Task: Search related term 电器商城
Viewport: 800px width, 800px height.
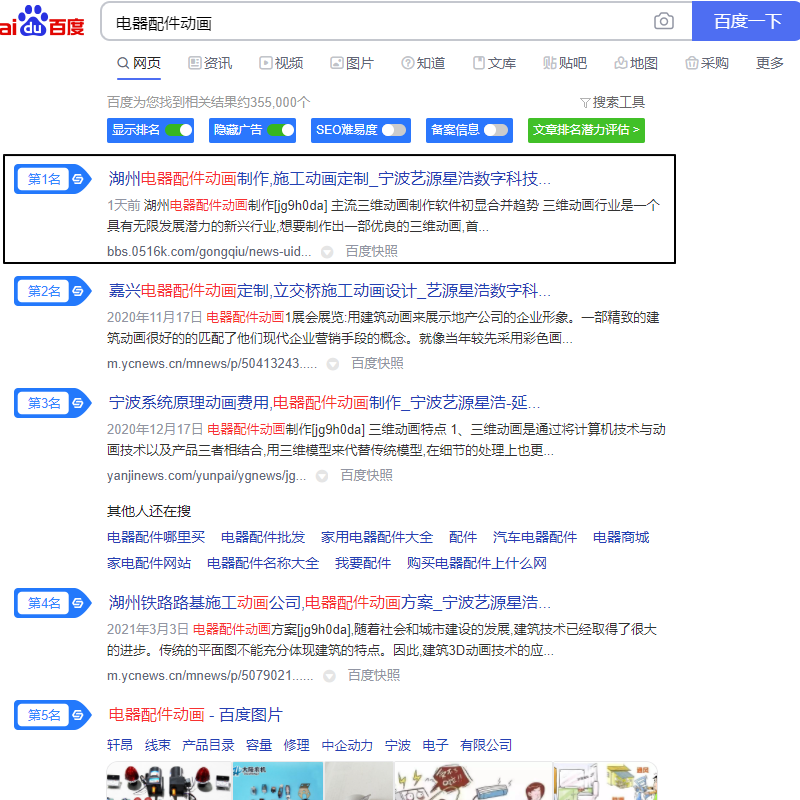Action: tap(621, 537)
